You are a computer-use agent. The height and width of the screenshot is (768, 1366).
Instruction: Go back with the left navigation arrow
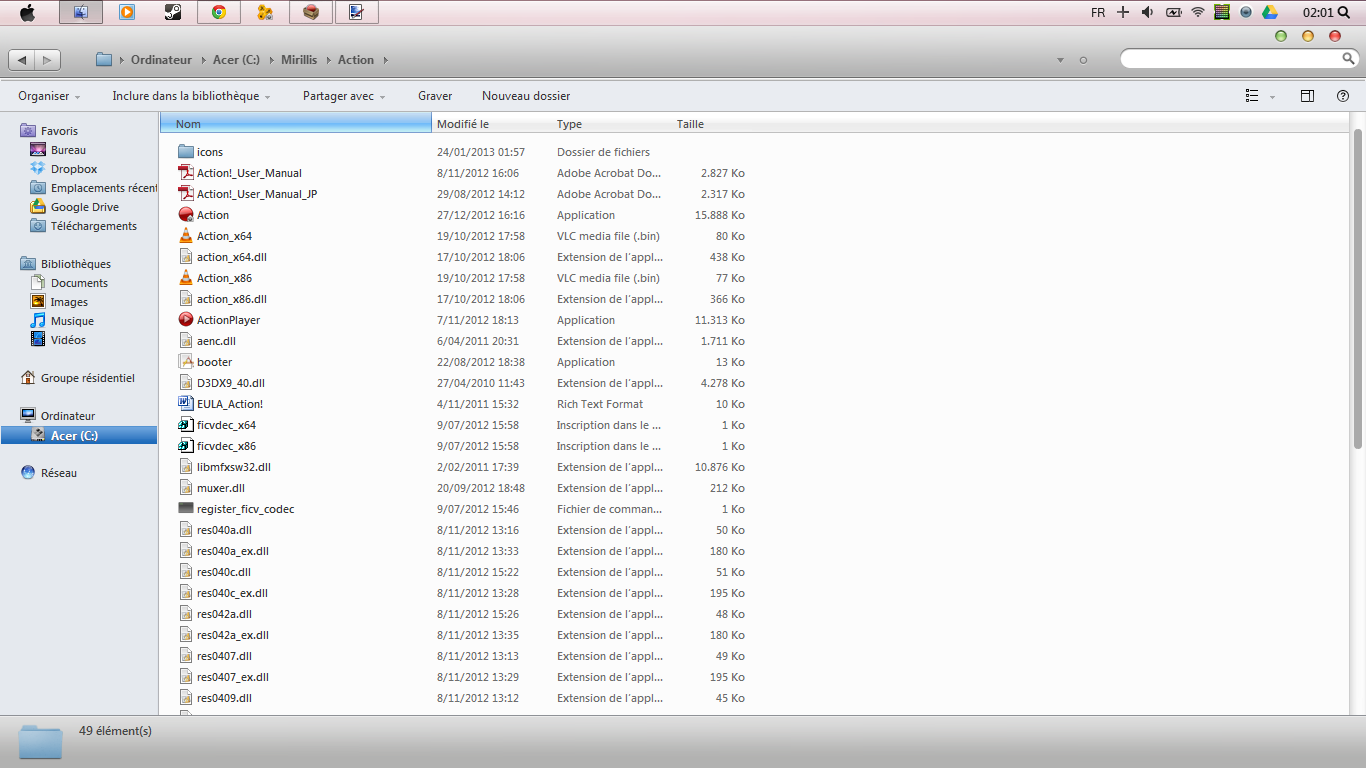[x=22, y=60]
